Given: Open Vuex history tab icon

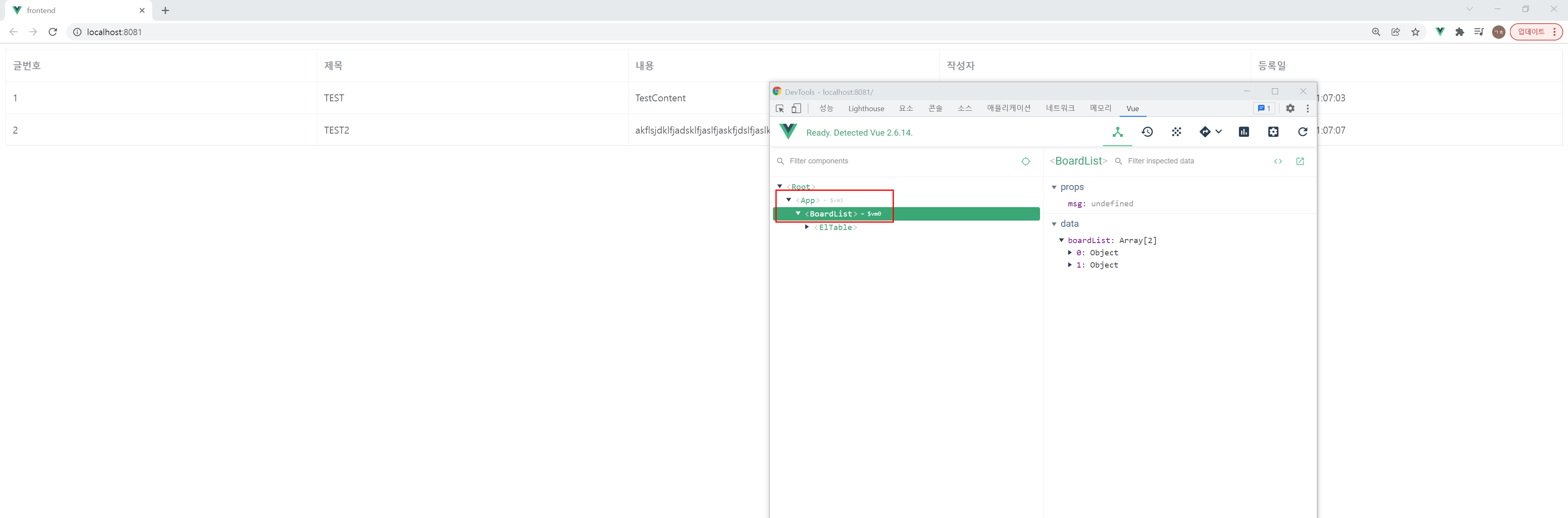Looking at the screenshot, I should (x=1147, y=132).
